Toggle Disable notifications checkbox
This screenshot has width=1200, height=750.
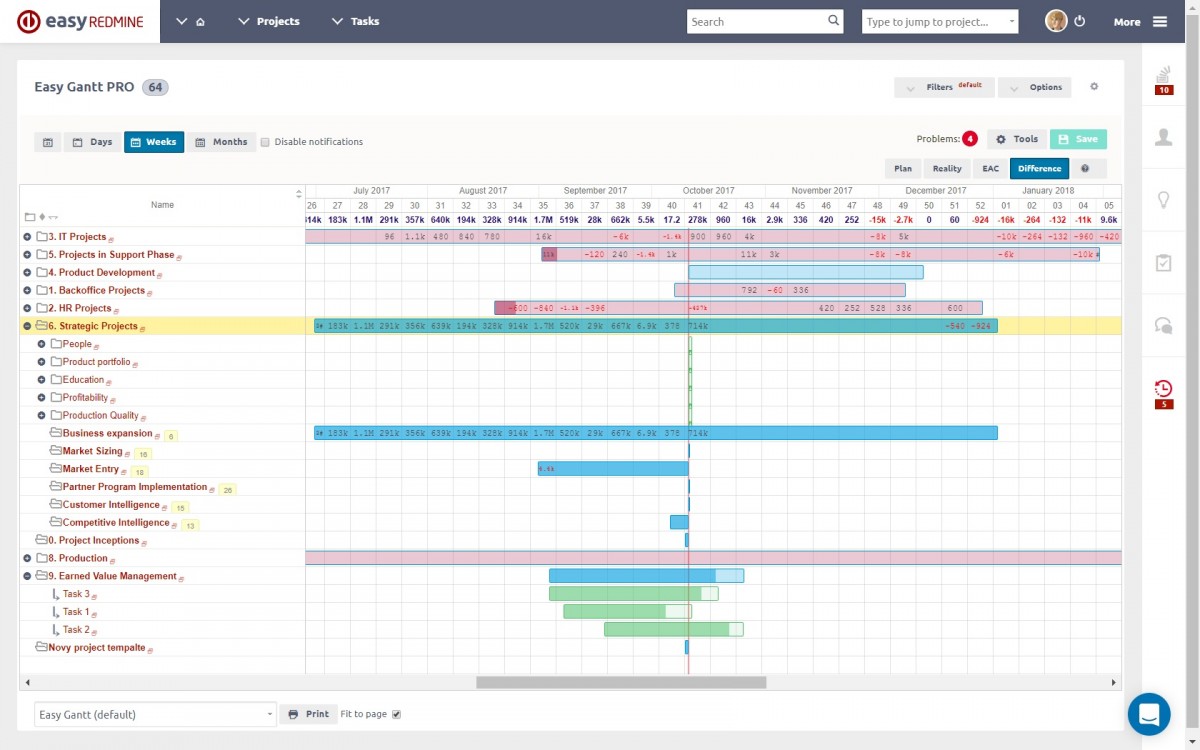(265, 142)
